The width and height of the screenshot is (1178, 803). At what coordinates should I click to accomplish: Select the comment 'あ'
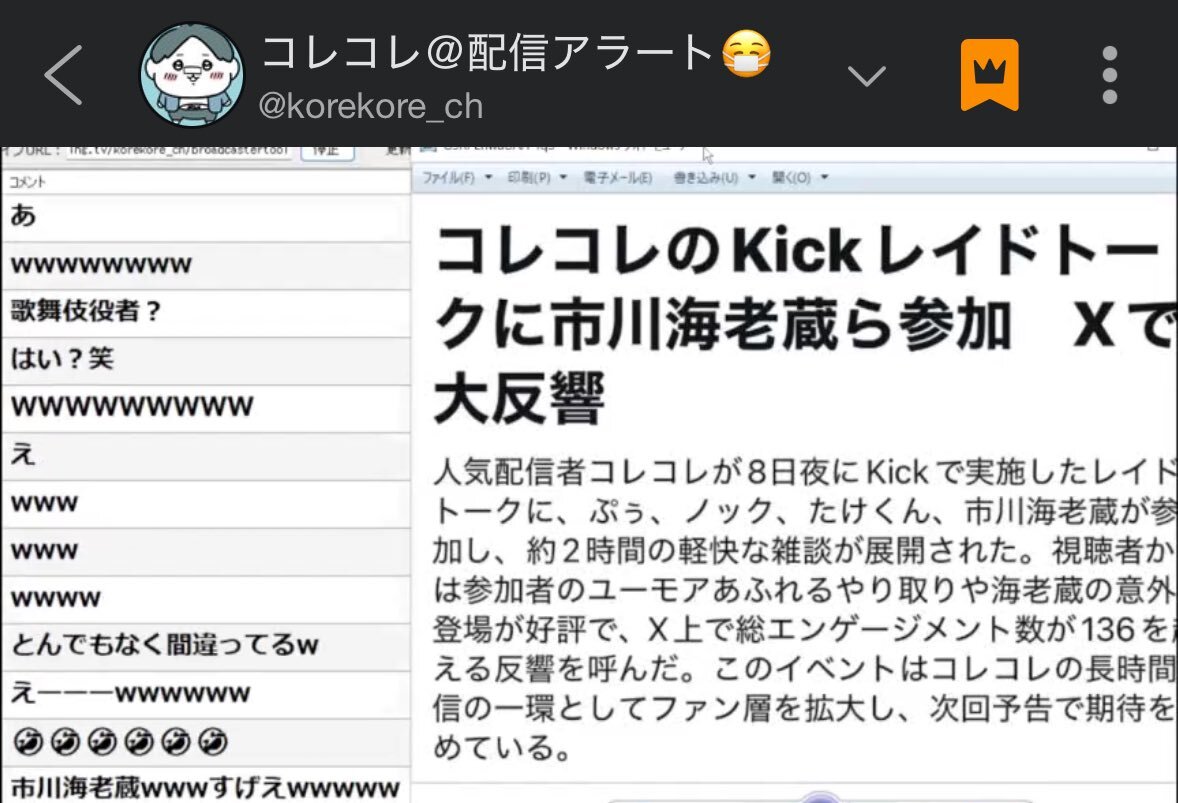(x=206, y=218)
